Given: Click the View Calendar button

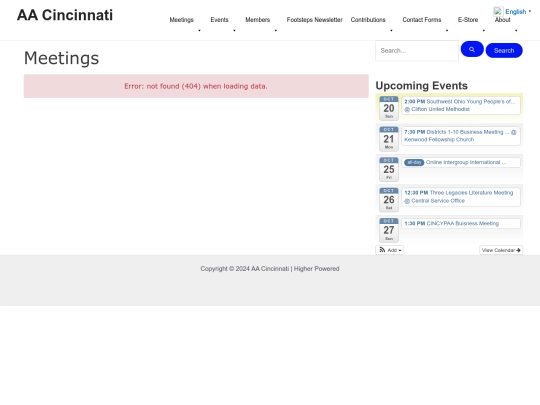Looking at the screenshot, I should pyautogui.click(x=501, y=250).
